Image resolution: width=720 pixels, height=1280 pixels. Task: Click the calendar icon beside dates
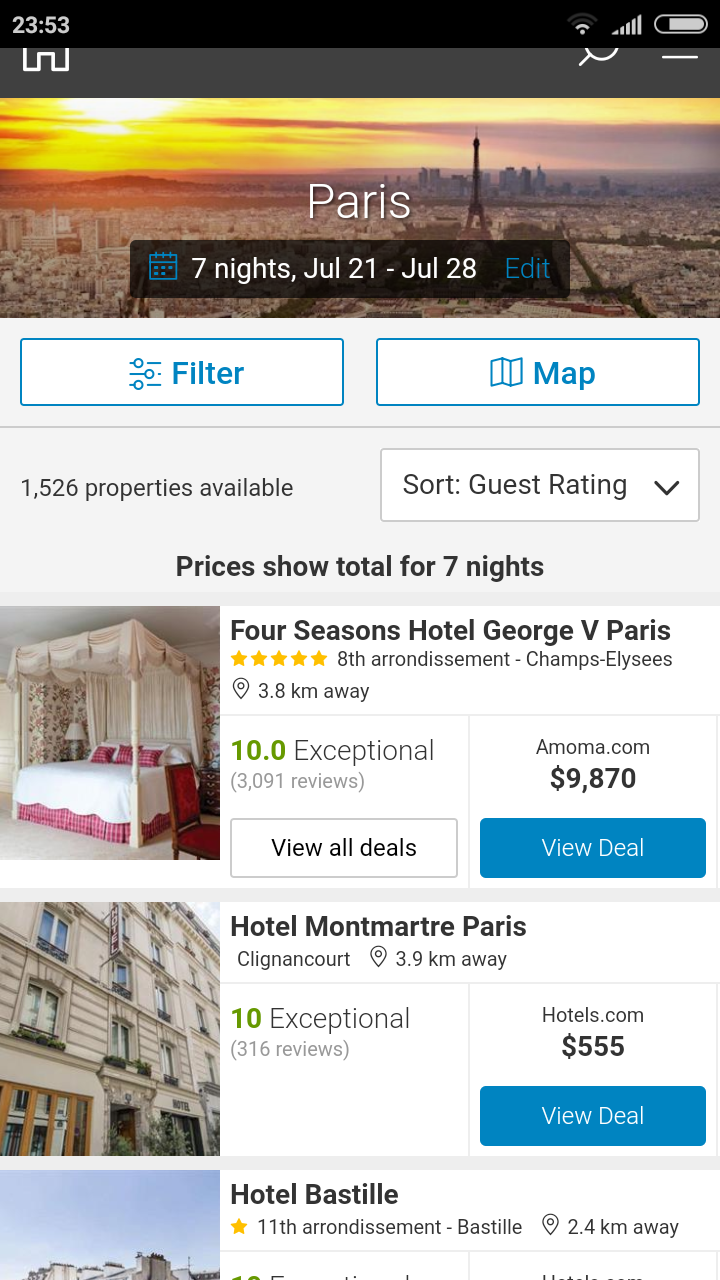click(163, 267)
